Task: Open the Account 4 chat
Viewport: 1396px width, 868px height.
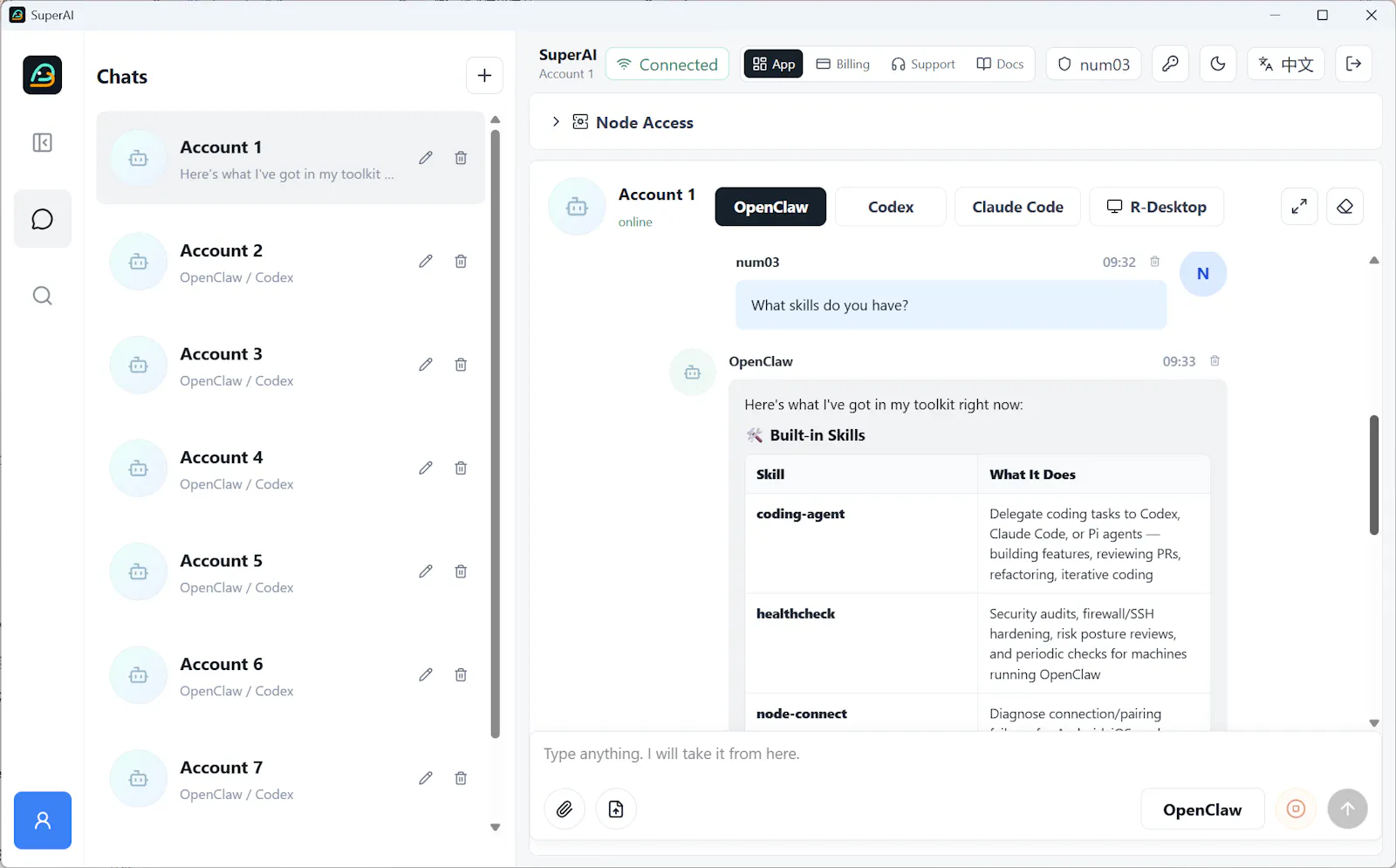Action: [291, 468]
